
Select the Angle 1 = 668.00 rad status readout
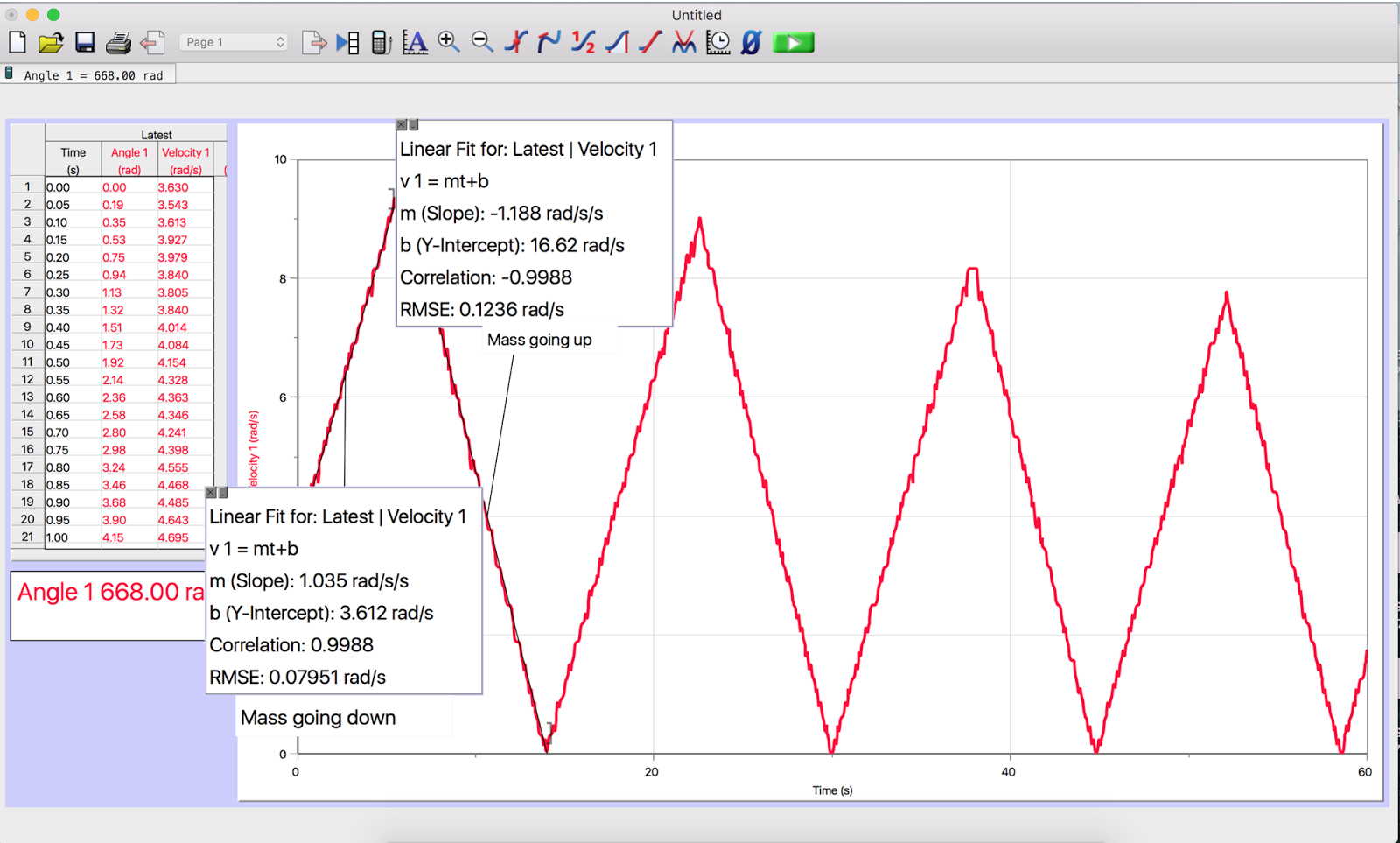[x=94, y=75]
